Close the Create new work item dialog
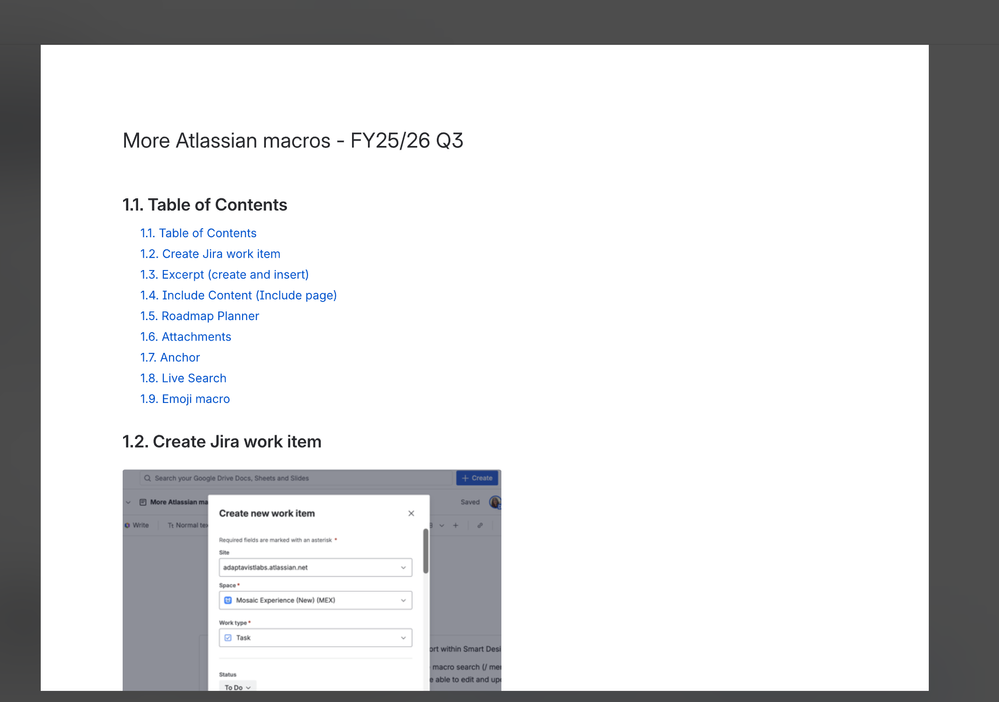Viewport: 999px width, 702px height. pos(411,513)
